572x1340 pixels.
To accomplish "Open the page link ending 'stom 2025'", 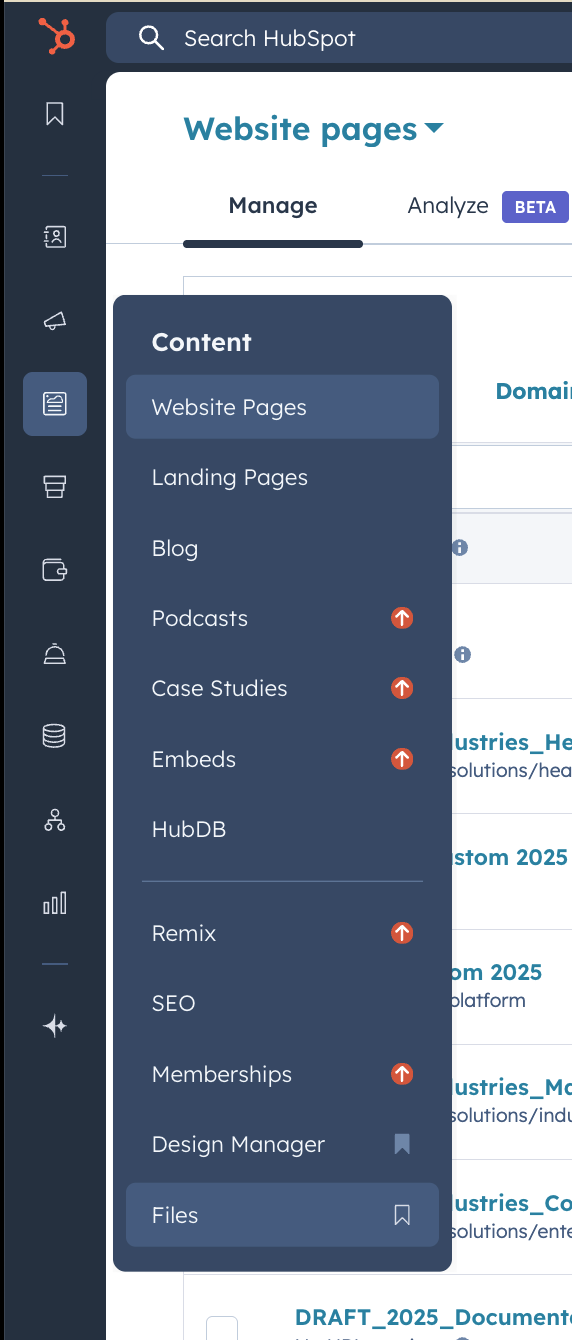I will pos(511,857).
